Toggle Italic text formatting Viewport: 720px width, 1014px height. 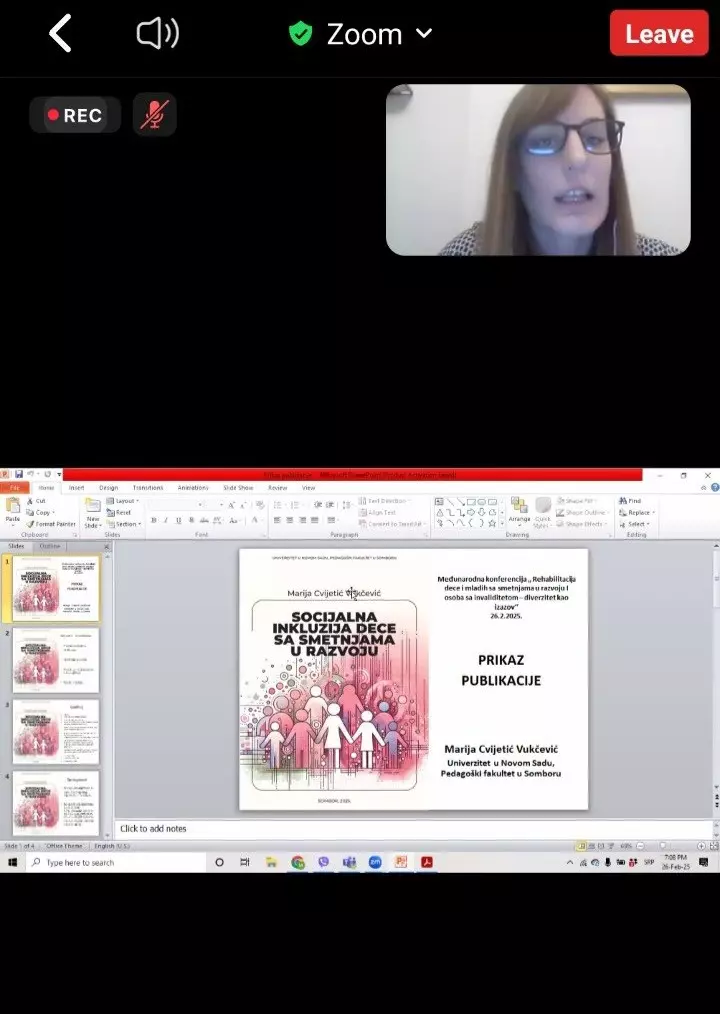tap(166, 520)
